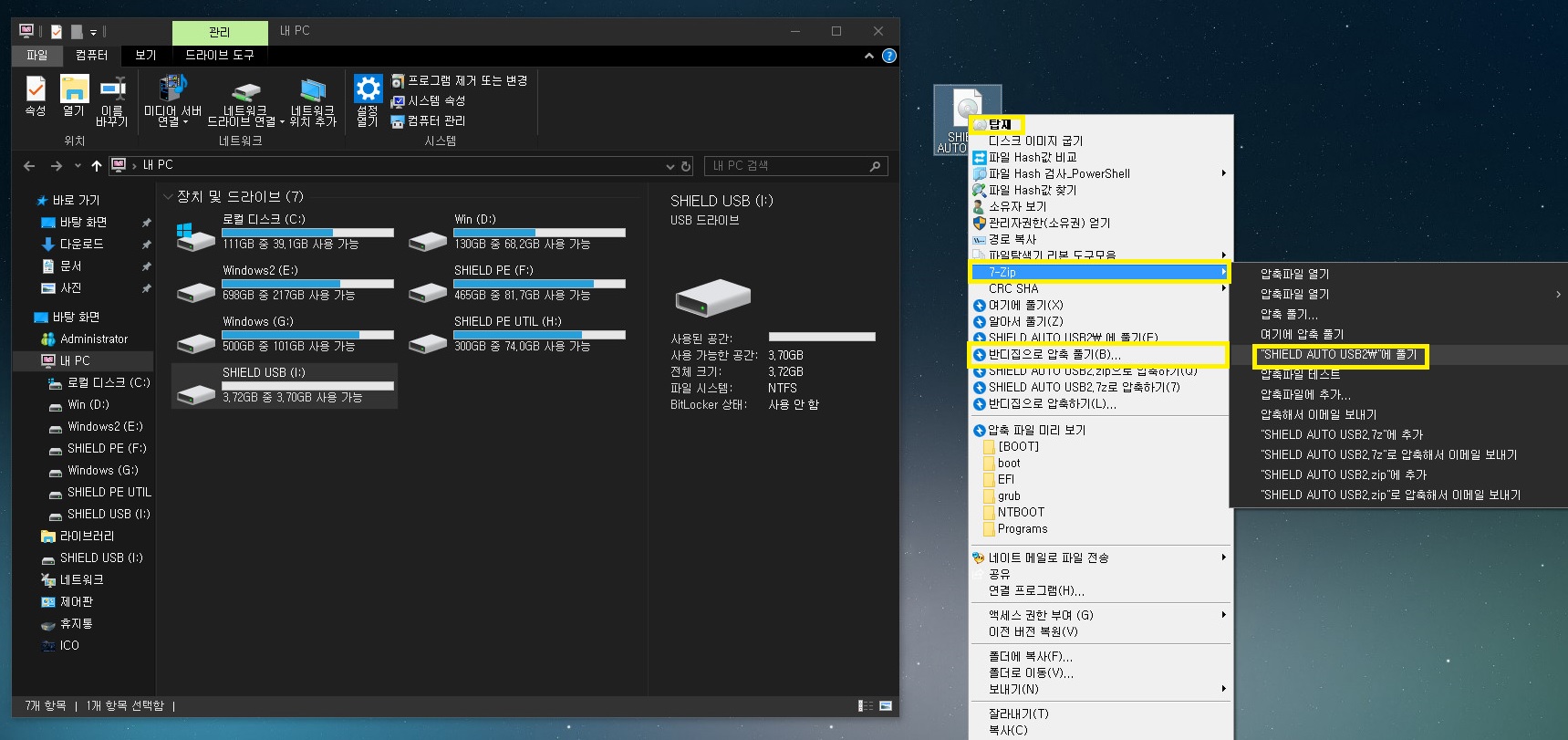The width and height of the screenshot is (1568, 740).
Task: Collapse 장치 및 드라이브 group header
Action: [169, 197]
